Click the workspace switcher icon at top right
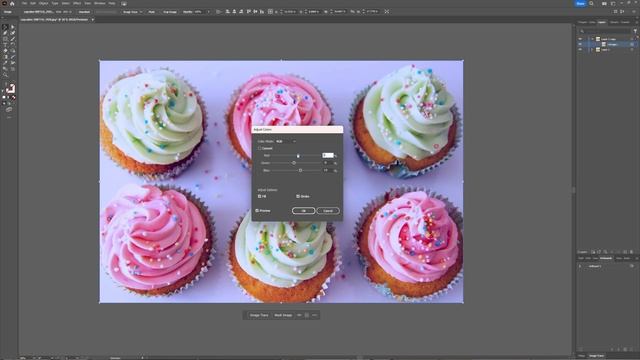The image size is (640, 360). pyautogui.click(x=613, y=4)
